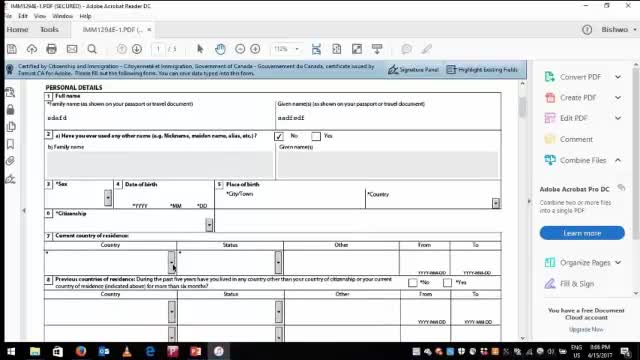Image resolution: width=640 pixels, height=360 pixels.
Task: Open the current residence Country dropdown
Action: click(171, 262)
